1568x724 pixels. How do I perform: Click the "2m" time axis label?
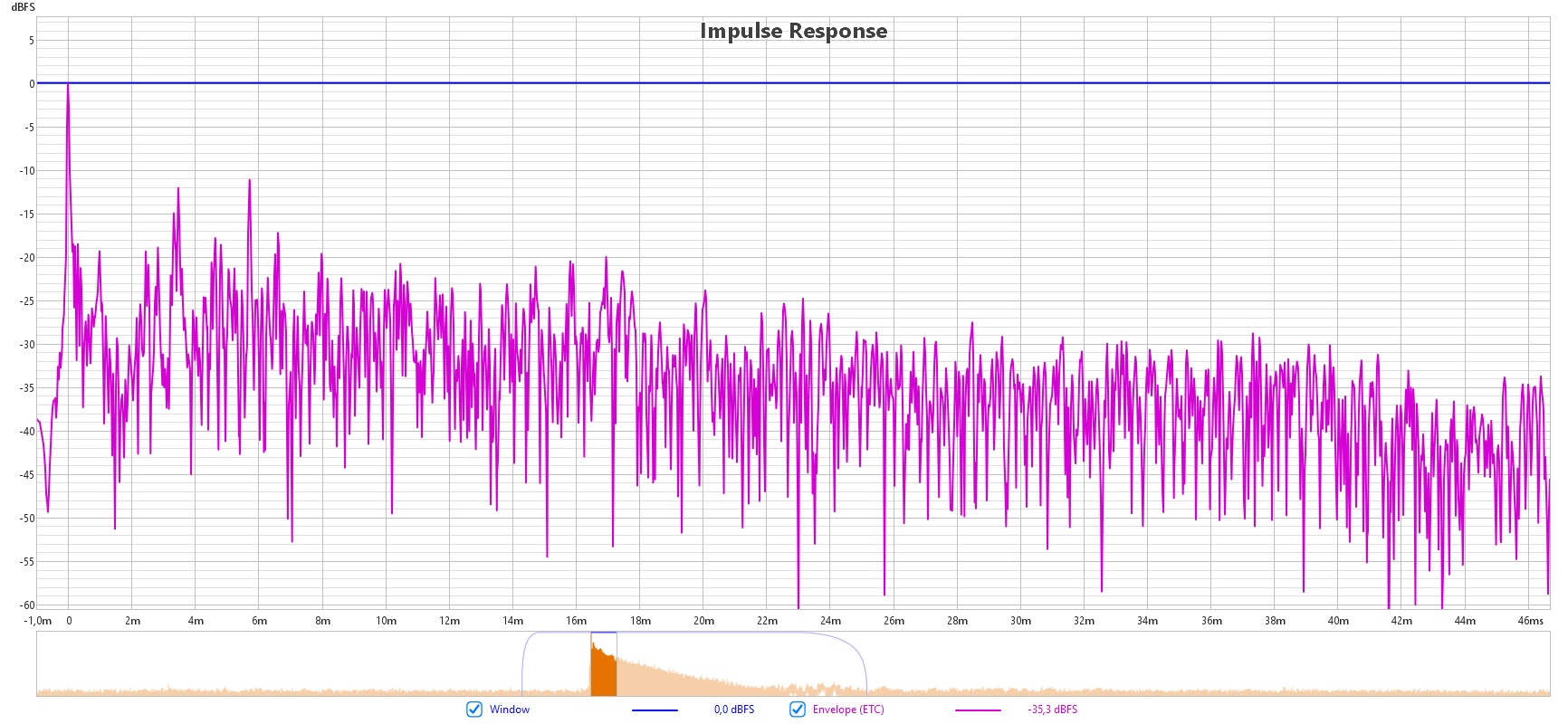pos(132,621)
